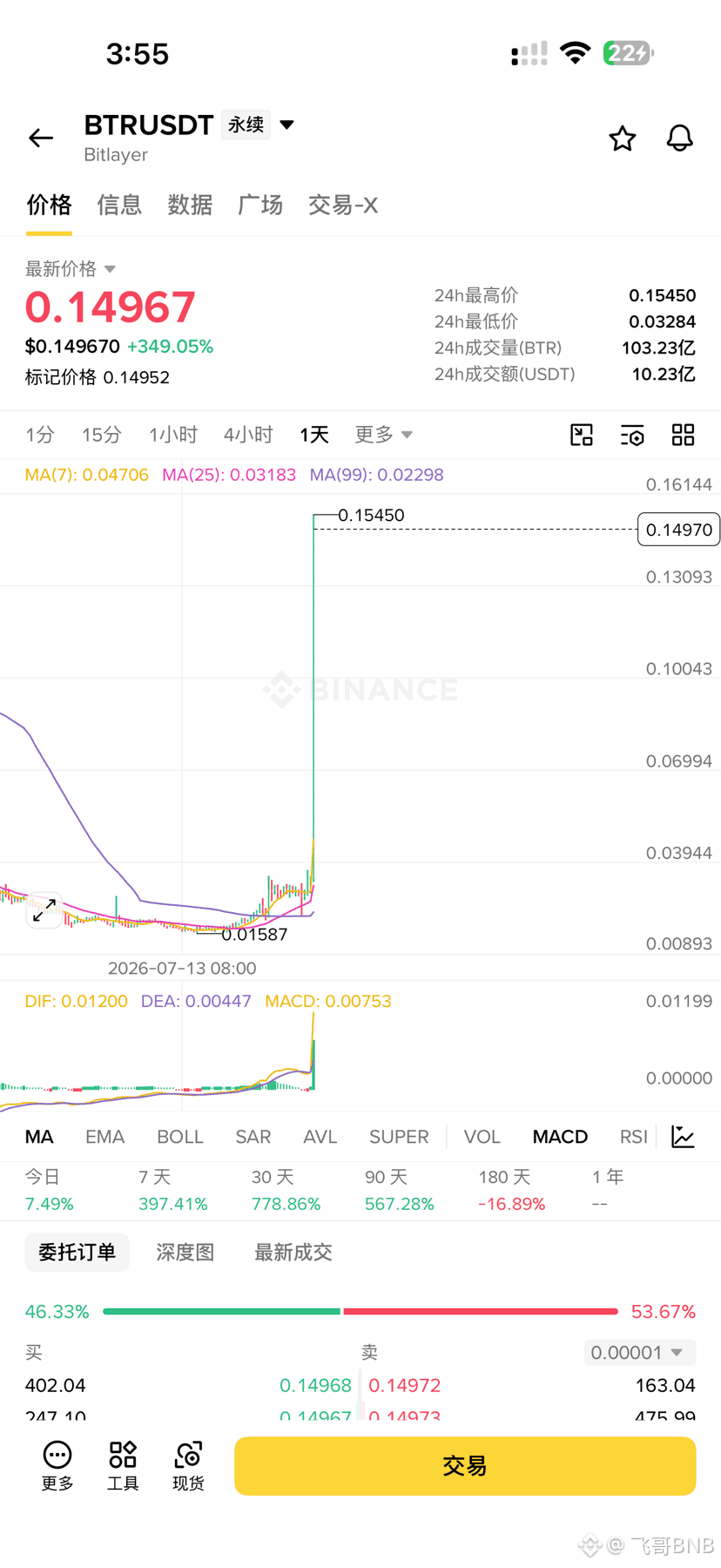Tap the chart high label 0.15450

point(371,515)
